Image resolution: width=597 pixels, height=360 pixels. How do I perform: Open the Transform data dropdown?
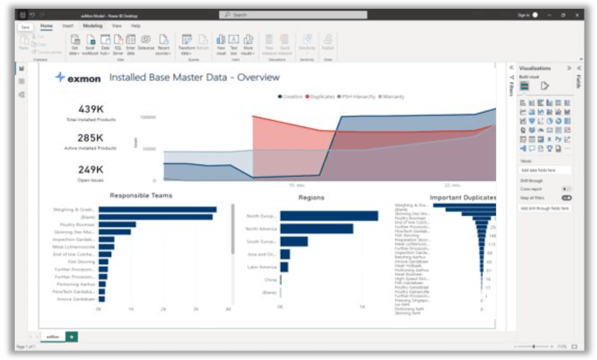187,45
